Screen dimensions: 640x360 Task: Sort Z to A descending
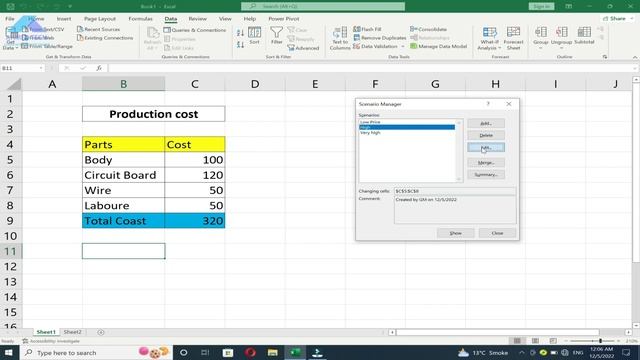click(x=240, y=44)
